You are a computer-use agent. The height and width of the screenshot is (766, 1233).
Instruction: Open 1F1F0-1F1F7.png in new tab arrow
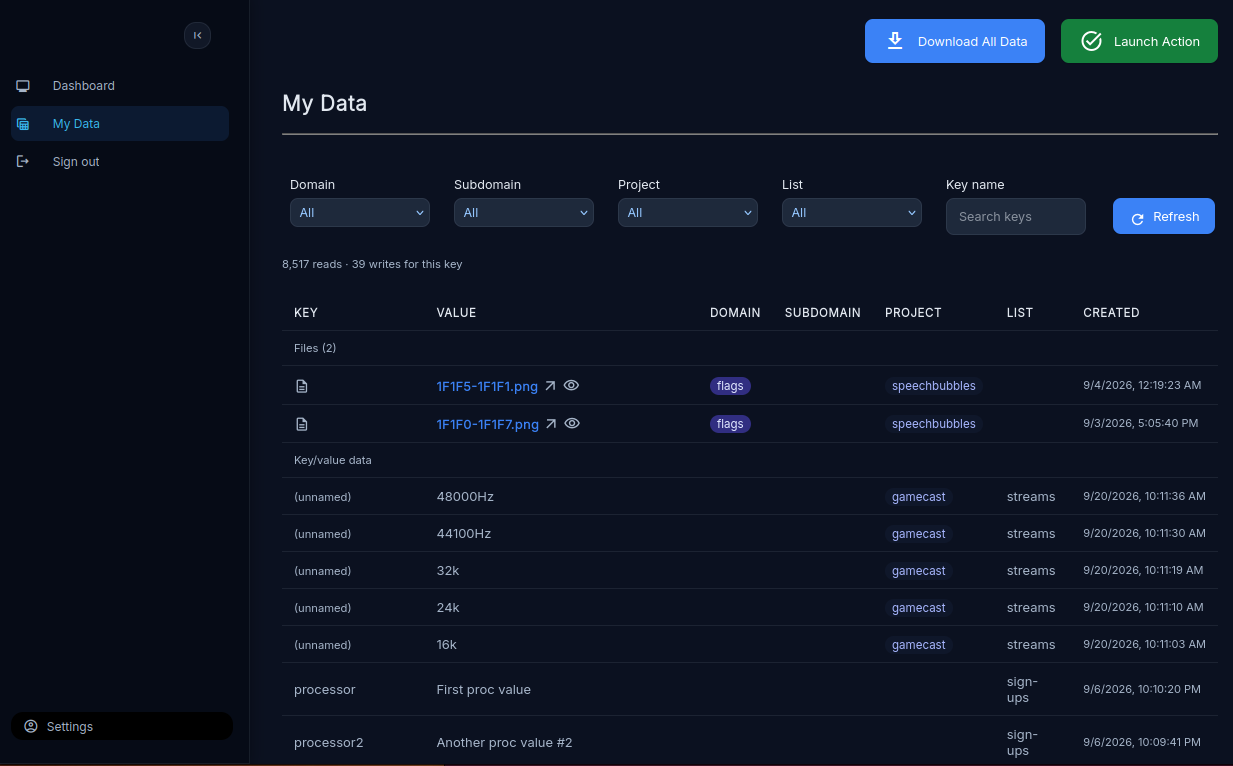pyautogui.click(x=550, y=424)
